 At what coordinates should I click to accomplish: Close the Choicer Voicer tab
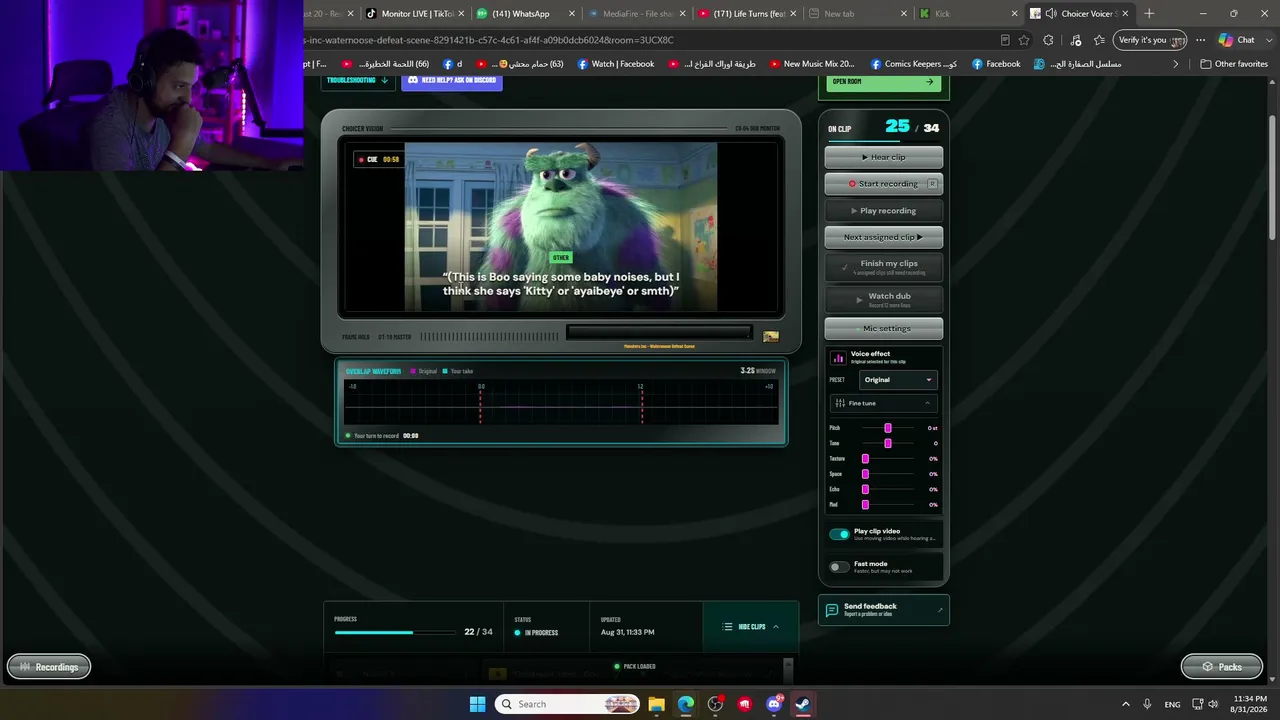(1125, 14)
